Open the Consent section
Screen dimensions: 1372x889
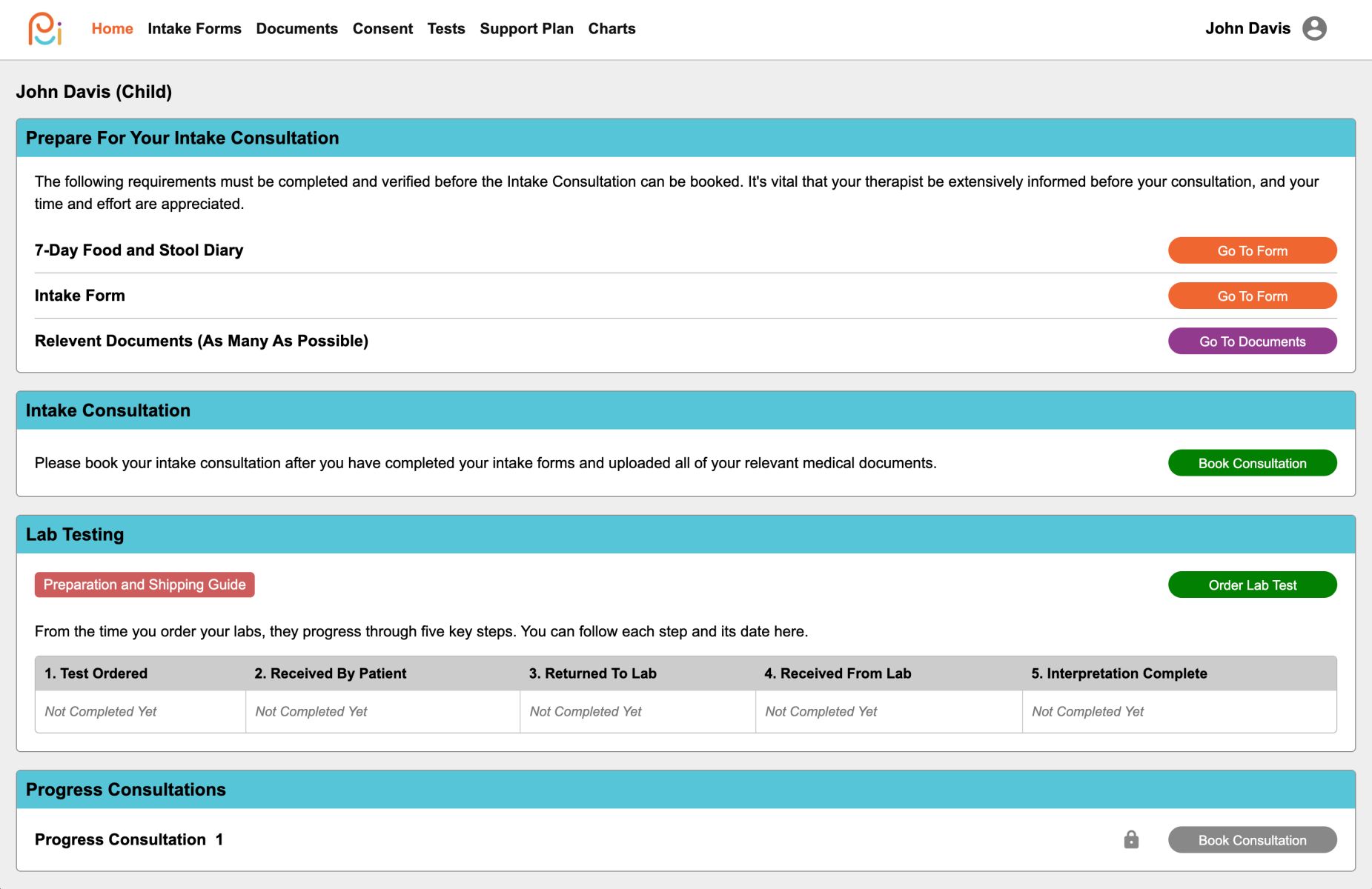click(382, 29)
